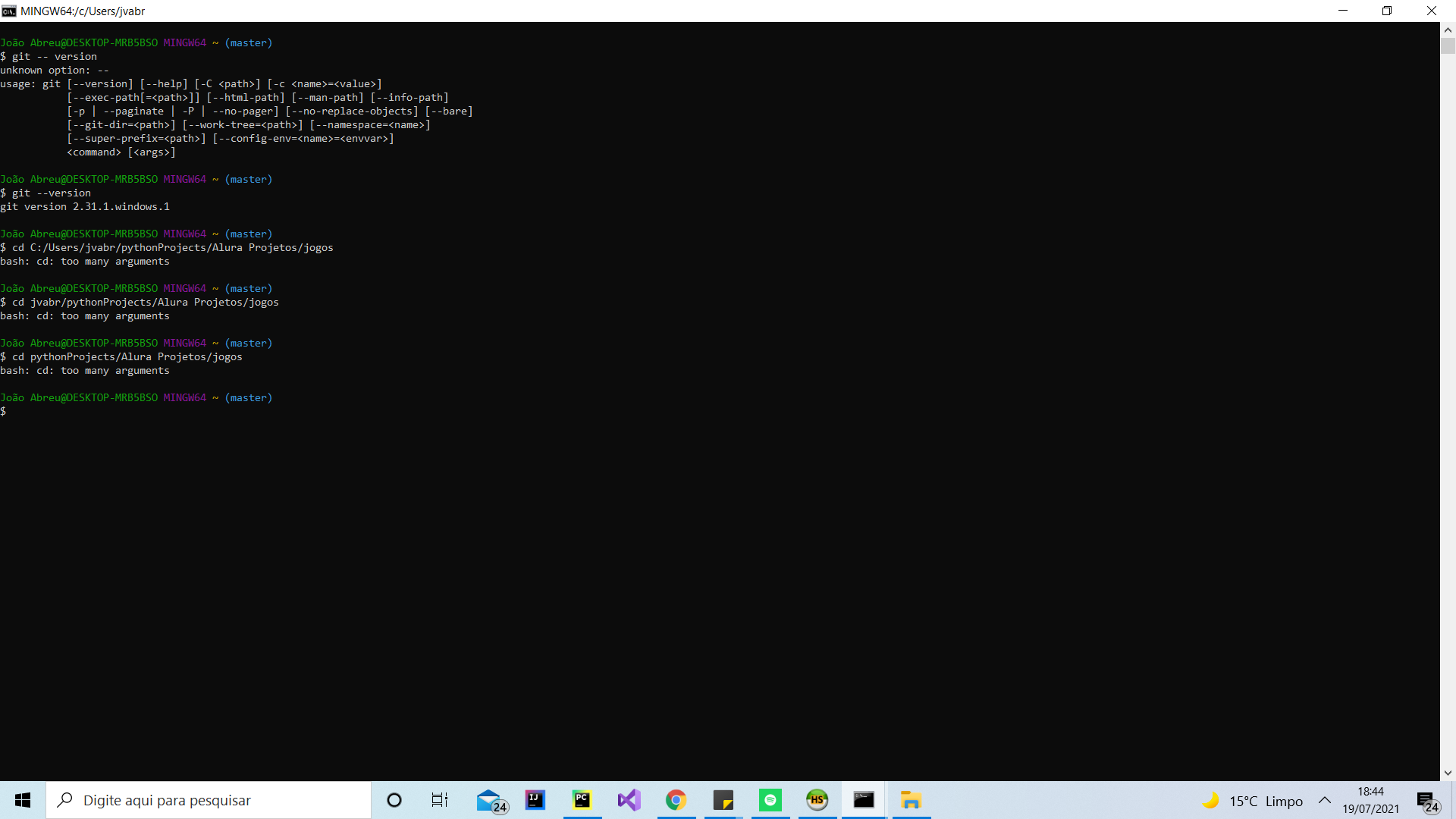Screen dimensions: 1456x819
Task: Click the 'unknown option: --' error line
Action: coord(55,71)
